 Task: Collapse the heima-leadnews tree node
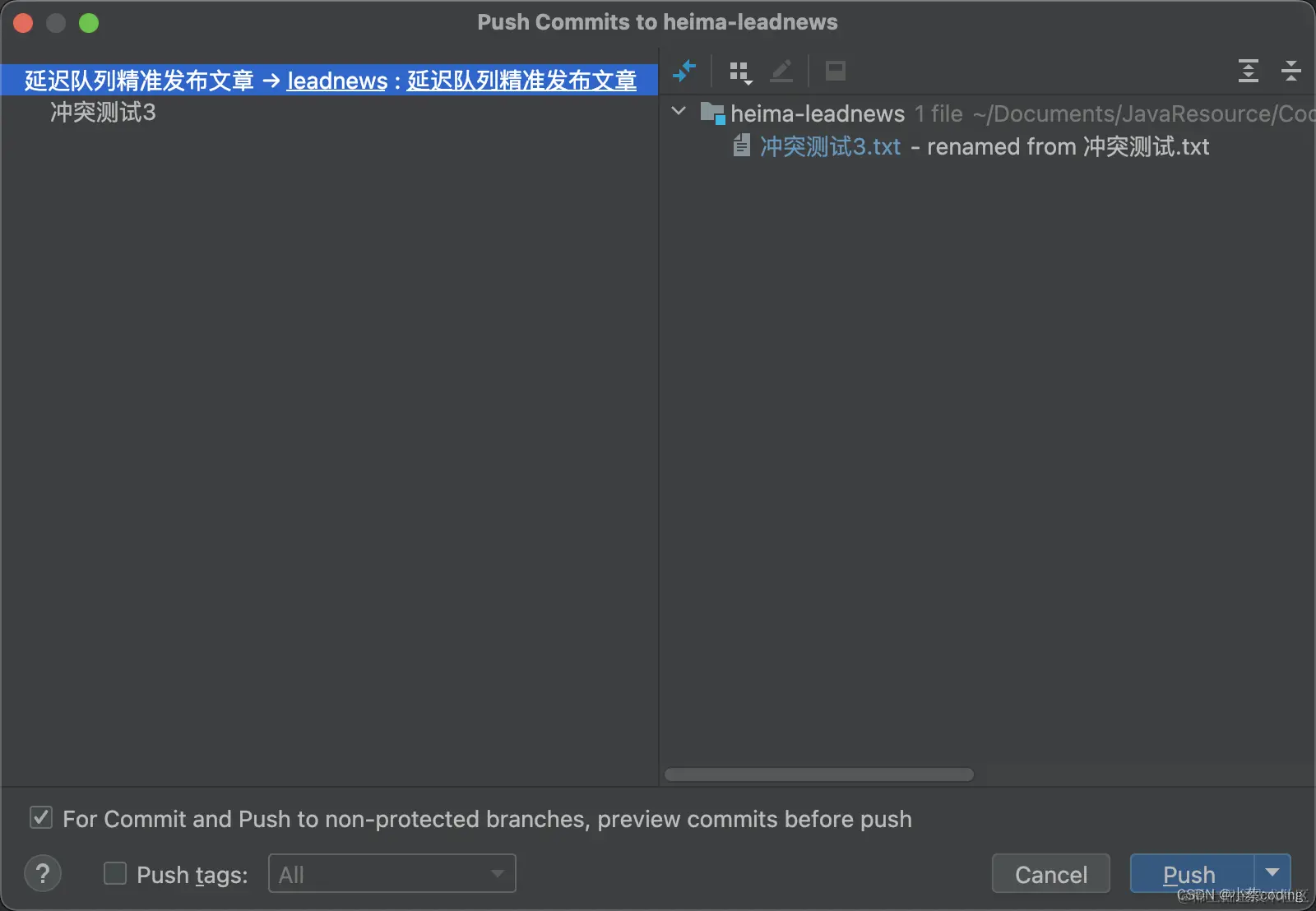pyautogui.click(x=679, y=111)
